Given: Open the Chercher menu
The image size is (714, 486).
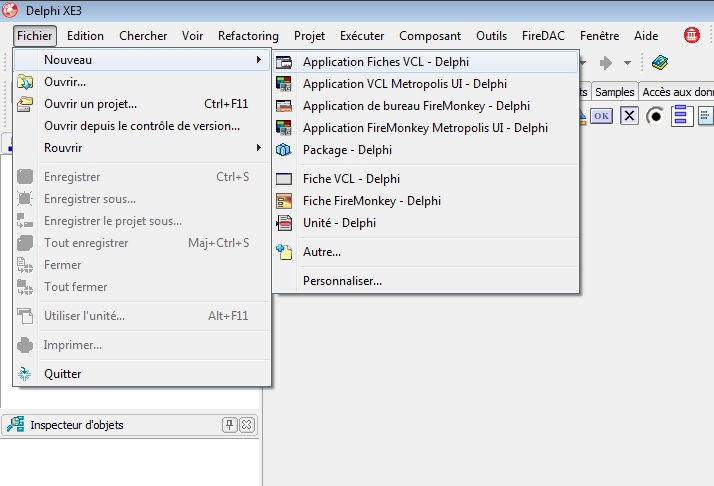Looking at the screenshot, I should pos(143,36).
